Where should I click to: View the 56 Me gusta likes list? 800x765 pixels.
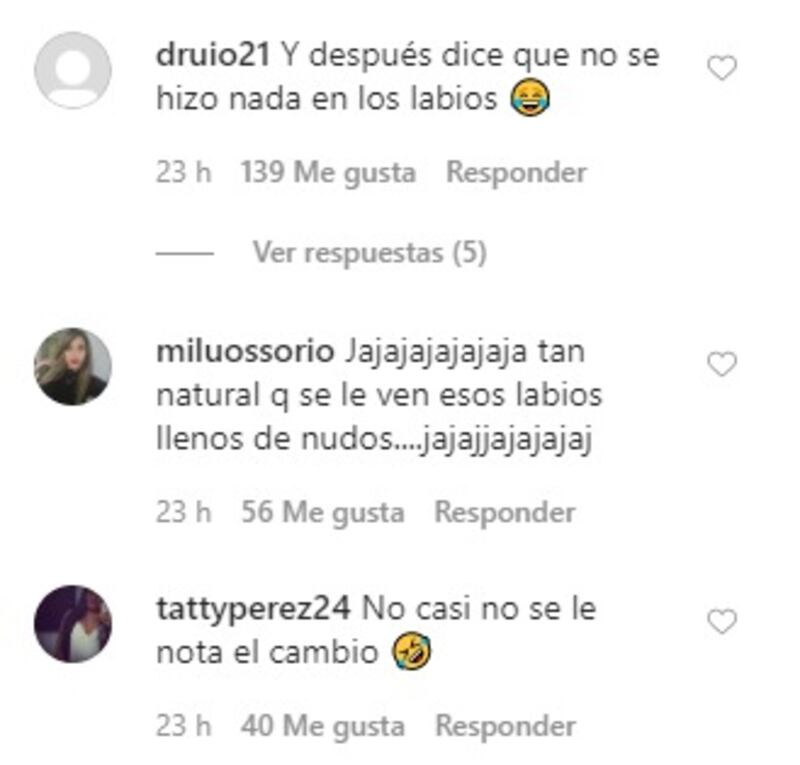[x=322, y=512]
